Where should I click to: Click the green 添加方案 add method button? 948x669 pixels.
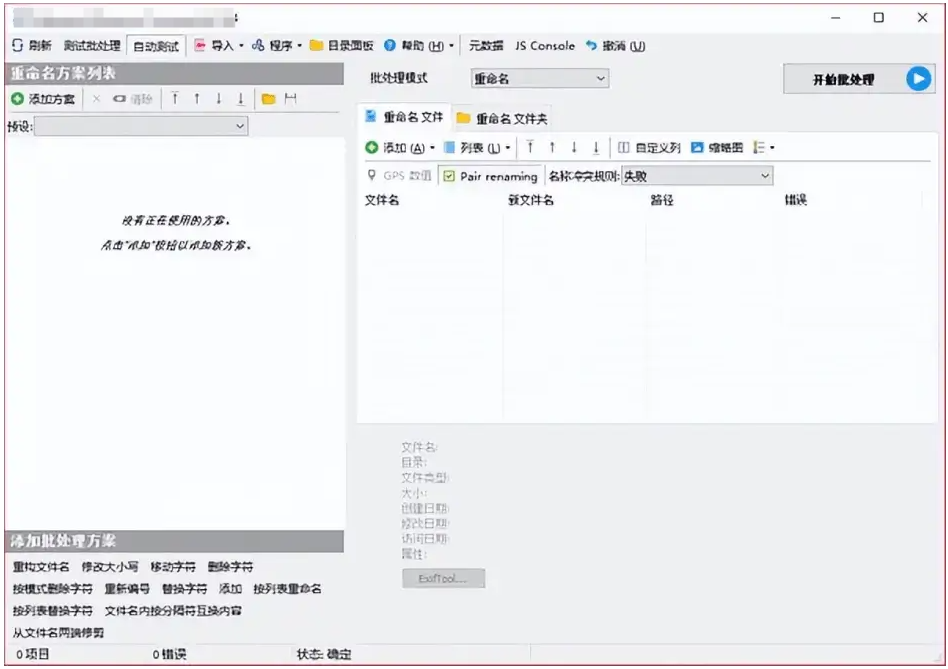(x=43, y=99)
